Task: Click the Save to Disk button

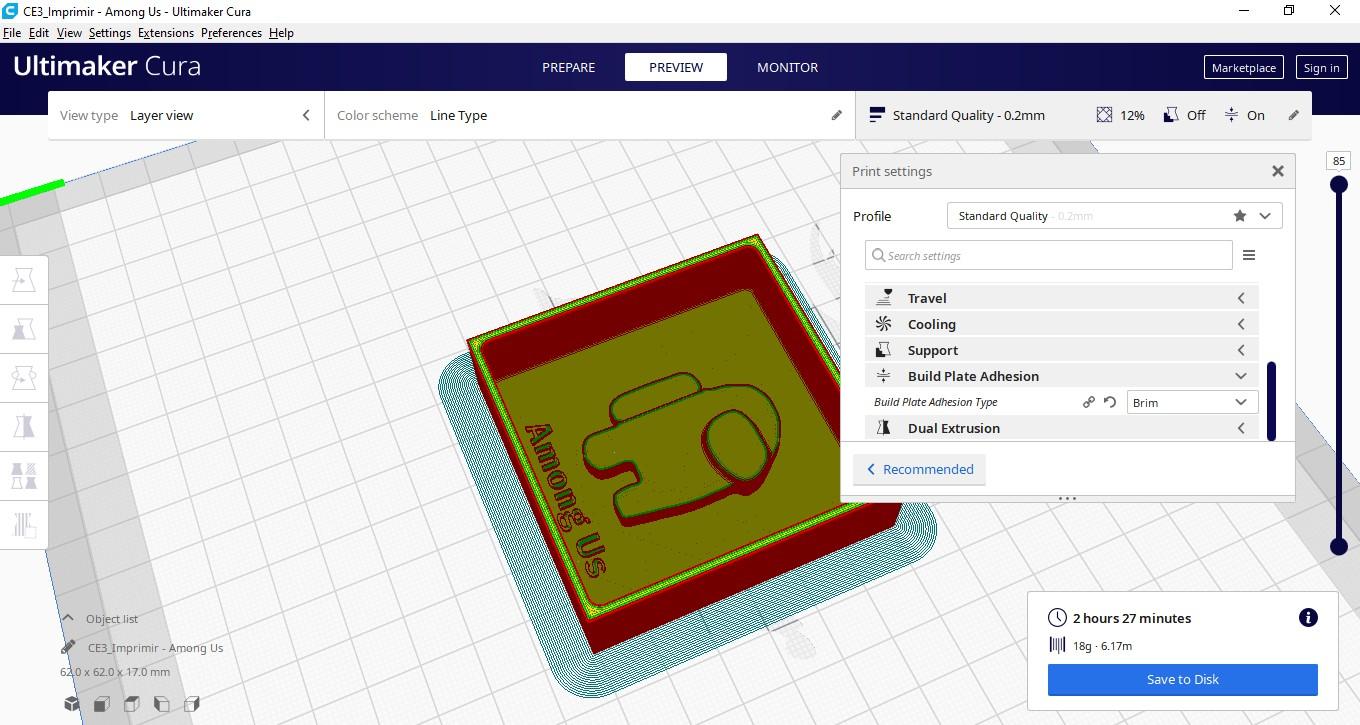Action: click(1183, 679)
